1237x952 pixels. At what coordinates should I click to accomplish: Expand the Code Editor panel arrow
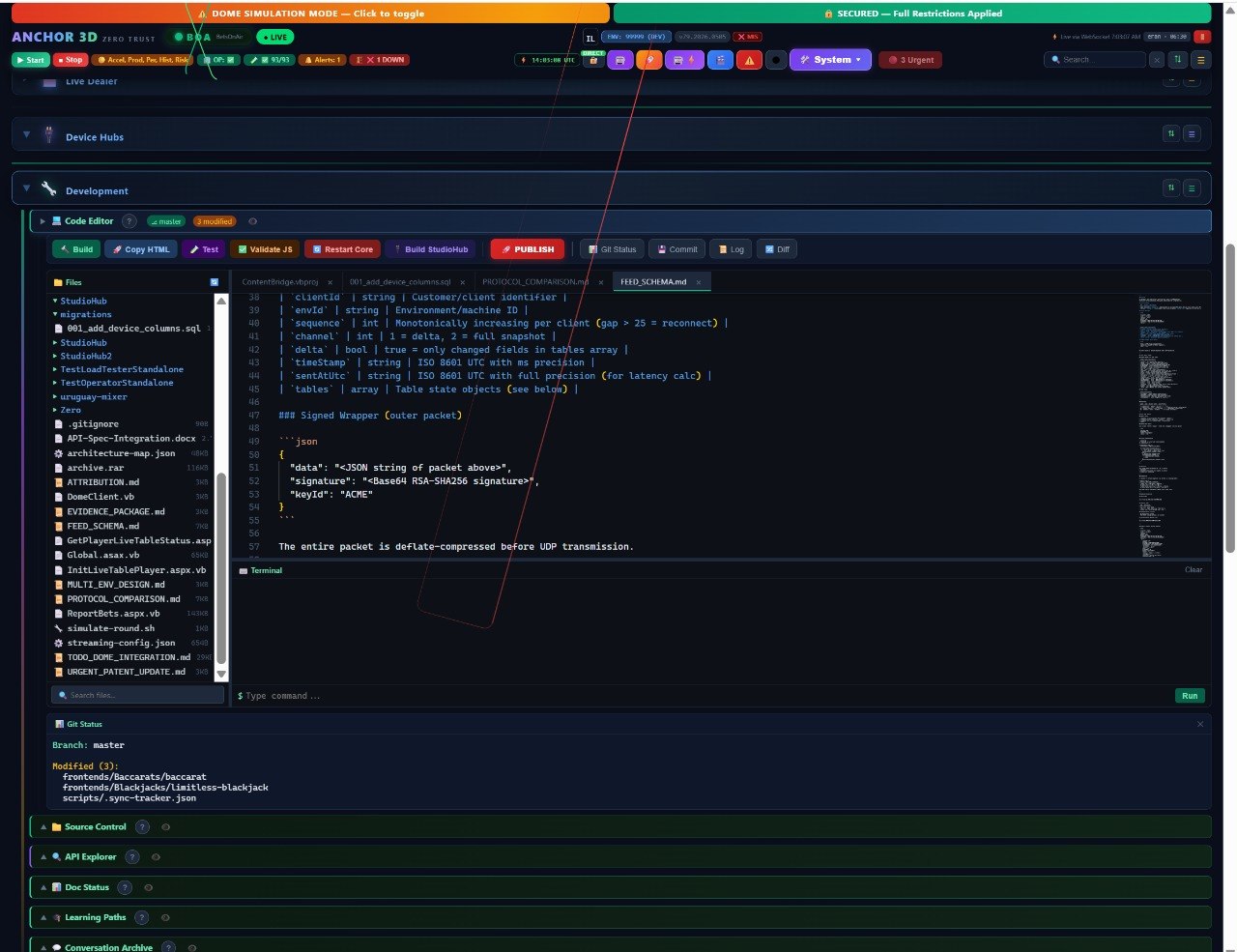click(43, 221)
